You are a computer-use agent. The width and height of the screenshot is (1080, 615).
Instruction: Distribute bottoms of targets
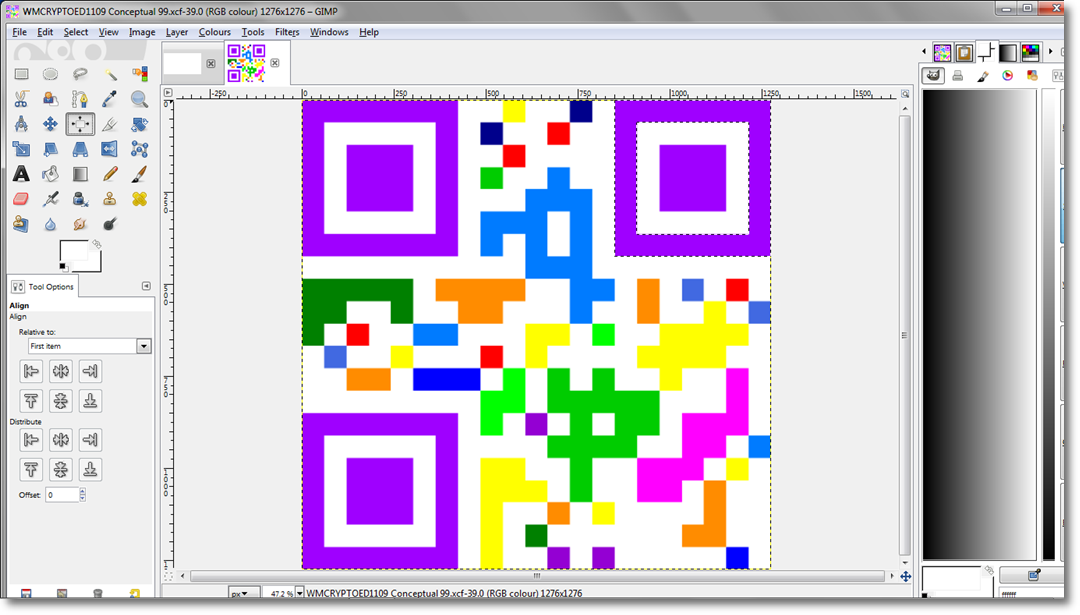(90, 469)
